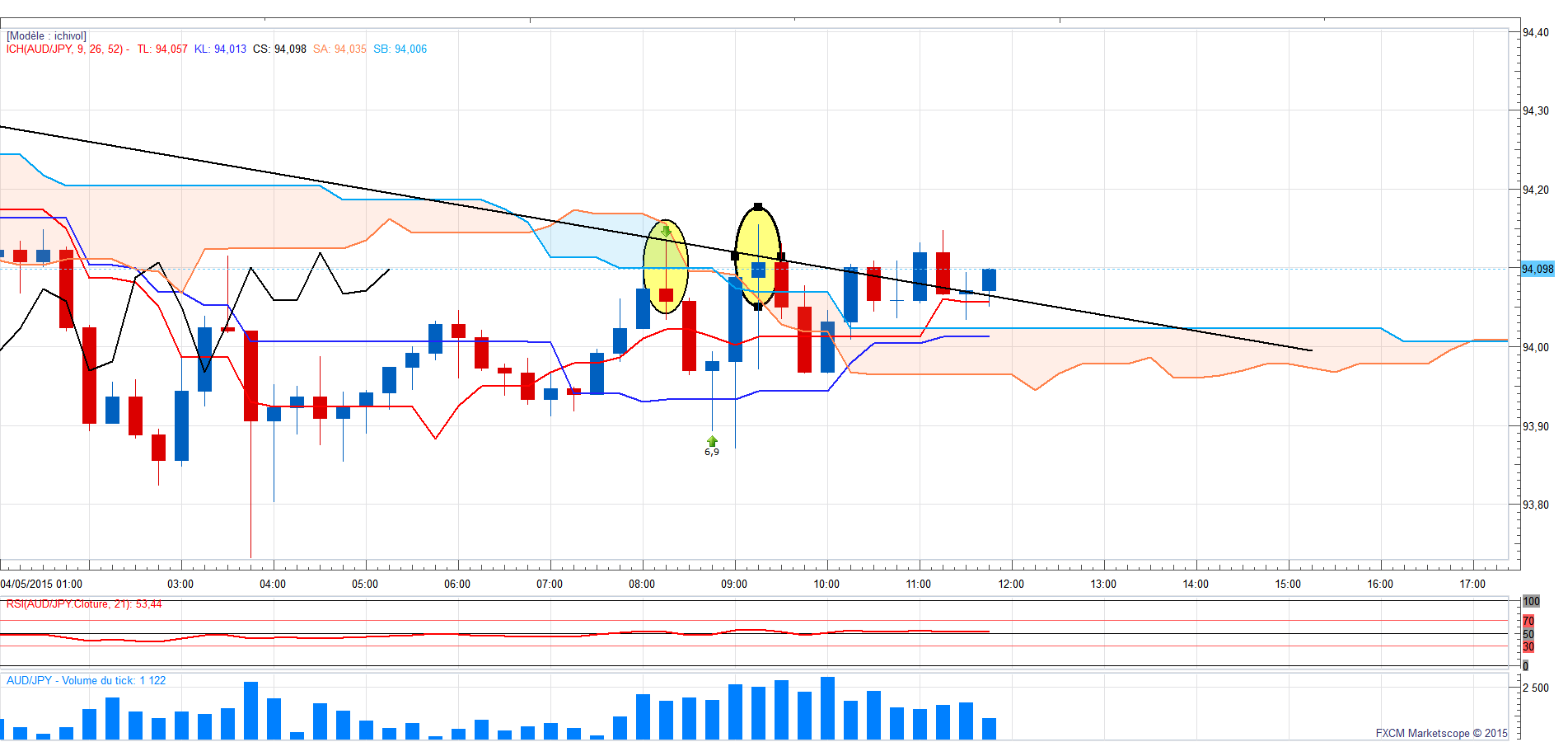Click the "TL: 94,057" Tenkan value

[x=162, y=49]
